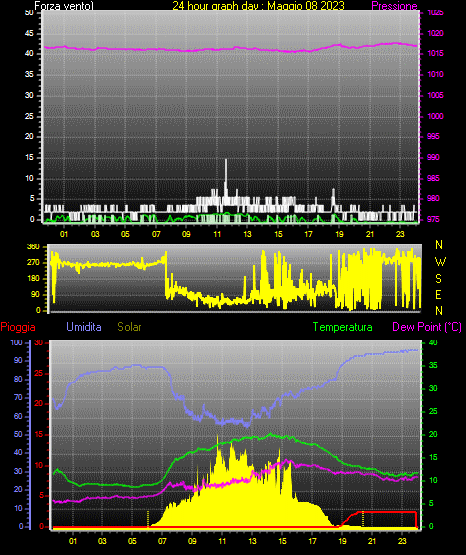466x555 pixels.
Task: Click the 1020 pressure axis value
Action: (436, 33)
